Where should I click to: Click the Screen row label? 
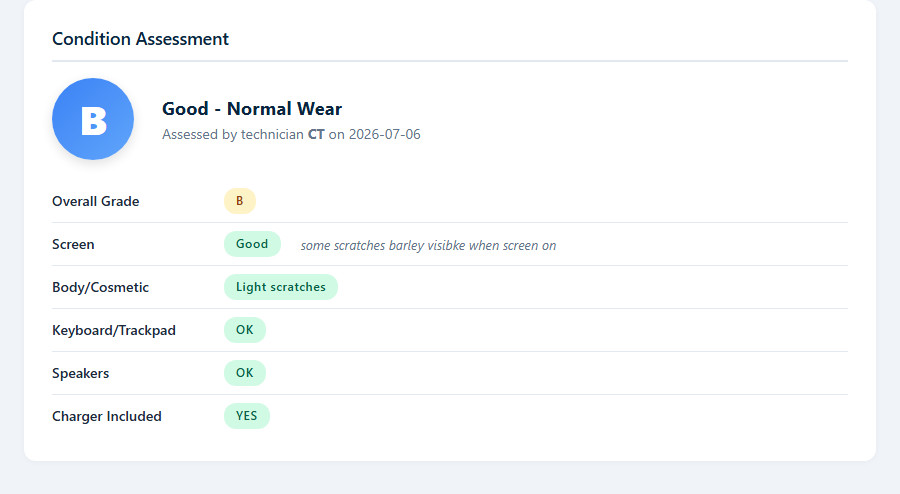[73, 244]
